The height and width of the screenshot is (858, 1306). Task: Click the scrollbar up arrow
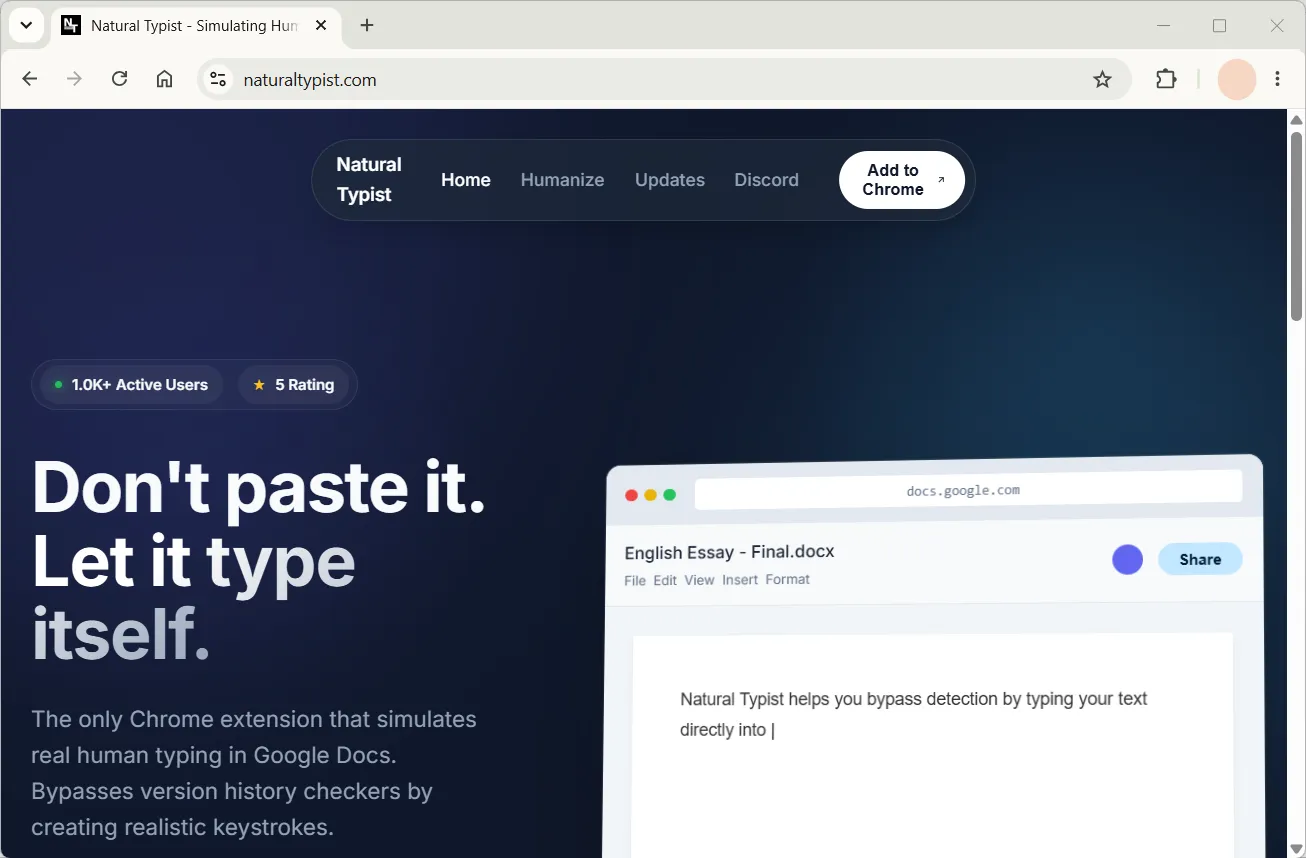click(1296, 118)
